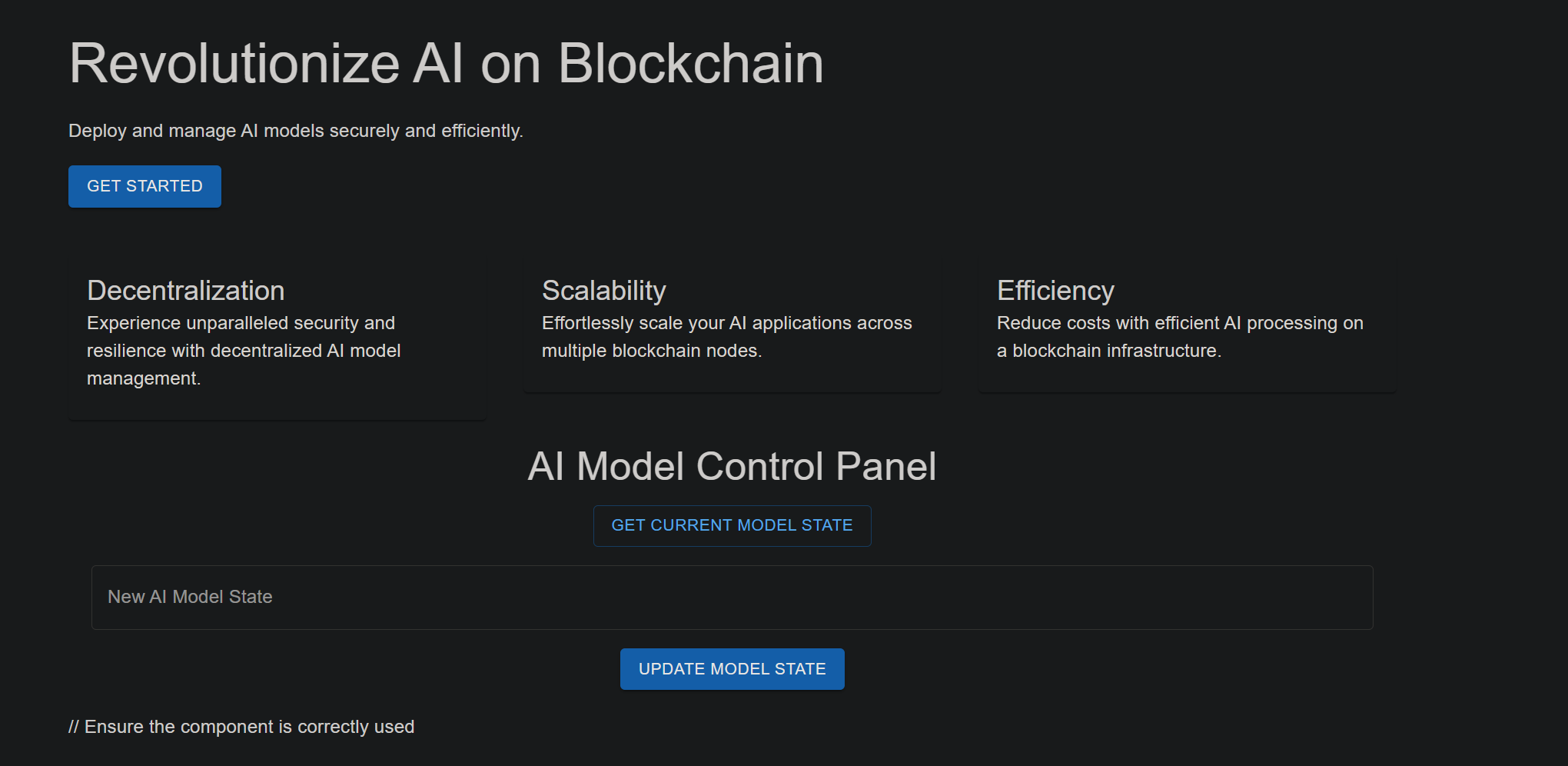Click the component usage comment text
Screen dimensions: 1568x766
pos(241,726)
